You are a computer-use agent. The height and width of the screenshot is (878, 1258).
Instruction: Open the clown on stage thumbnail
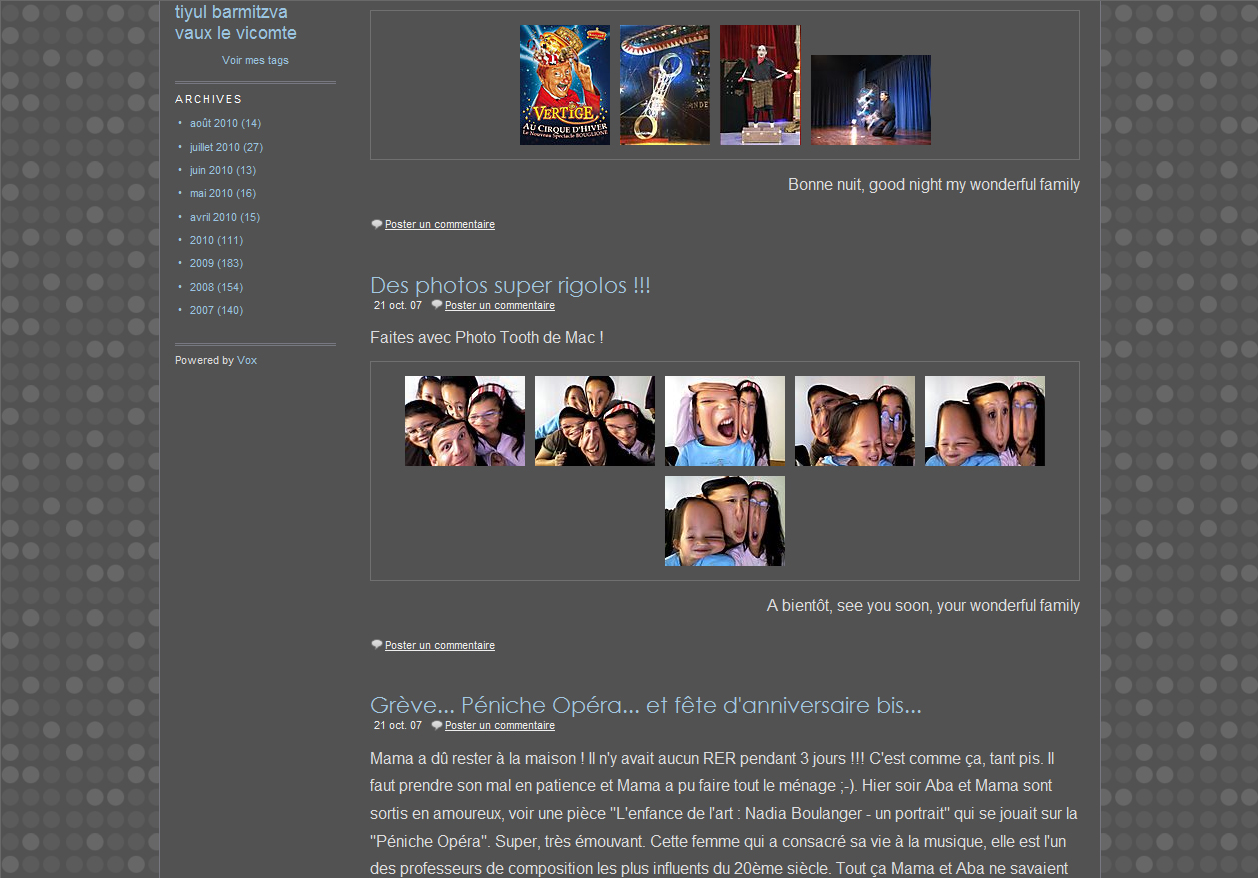click(760, 85)
